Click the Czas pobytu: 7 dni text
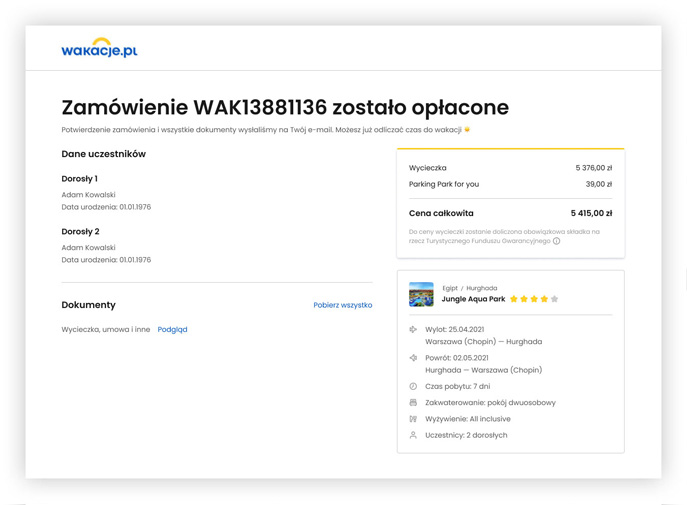 457,386
